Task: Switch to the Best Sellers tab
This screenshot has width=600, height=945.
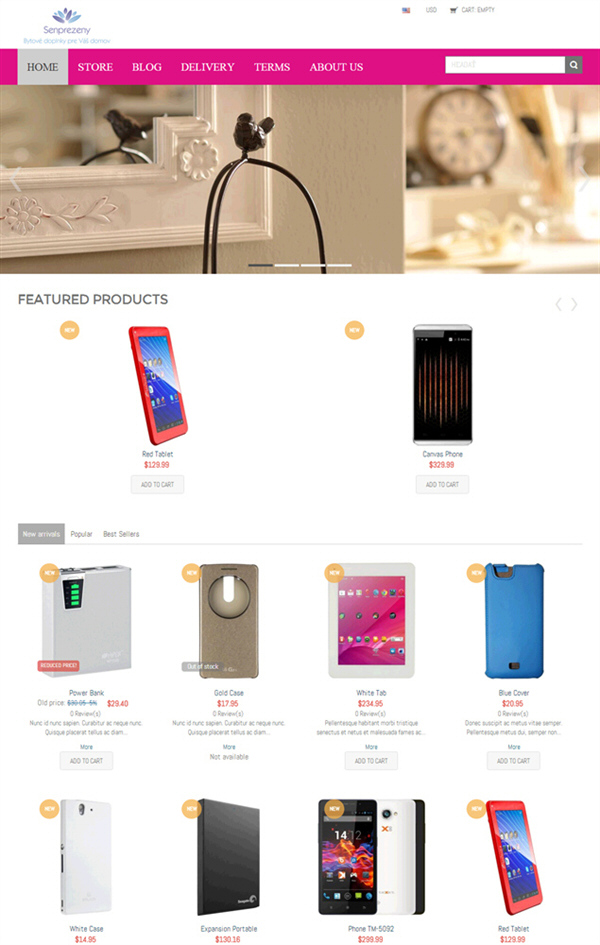Action: [121, 534]
